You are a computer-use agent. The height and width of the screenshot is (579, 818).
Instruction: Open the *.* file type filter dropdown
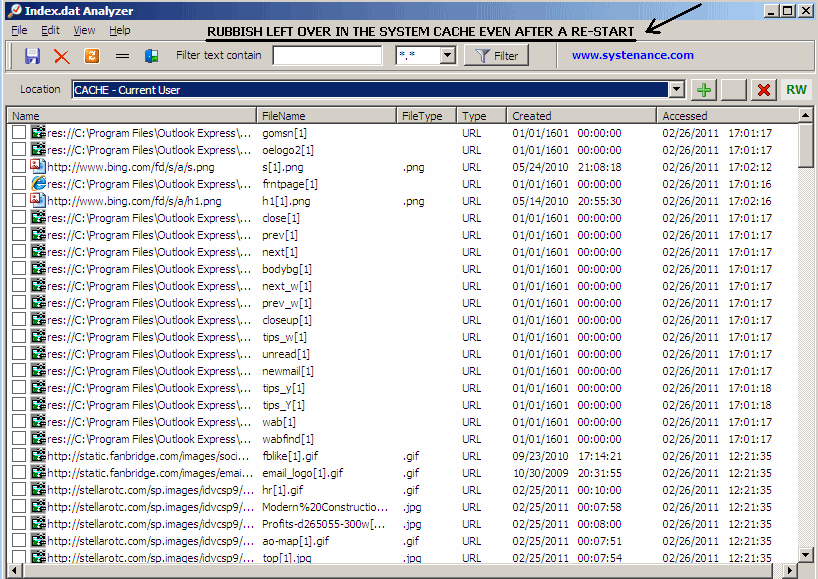pyautogui.click(x=447, y=56)
